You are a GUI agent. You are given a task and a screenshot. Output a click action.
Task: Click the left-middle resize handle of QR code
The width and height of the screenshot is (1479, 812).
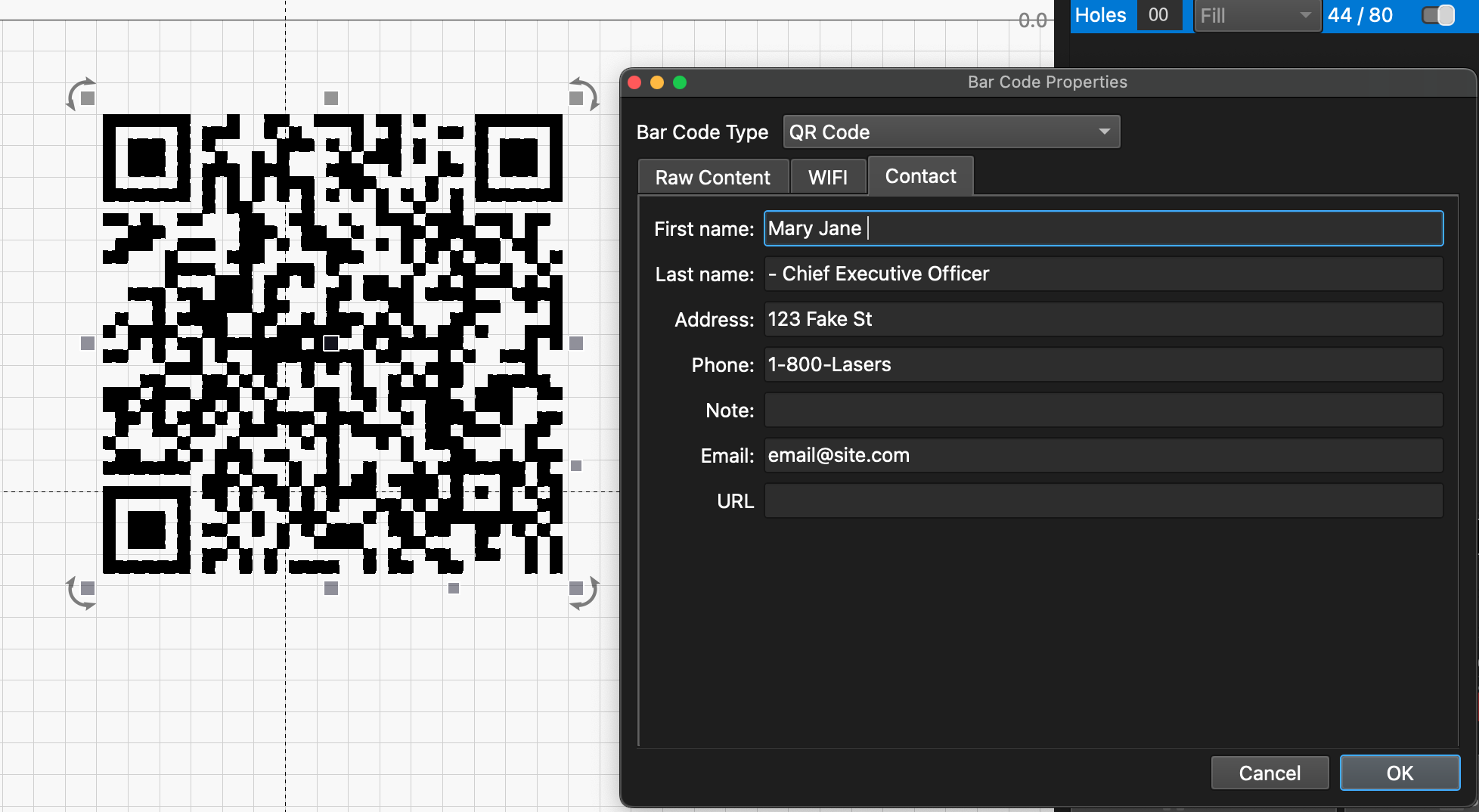pyautogui.click(x=88, y=343)
